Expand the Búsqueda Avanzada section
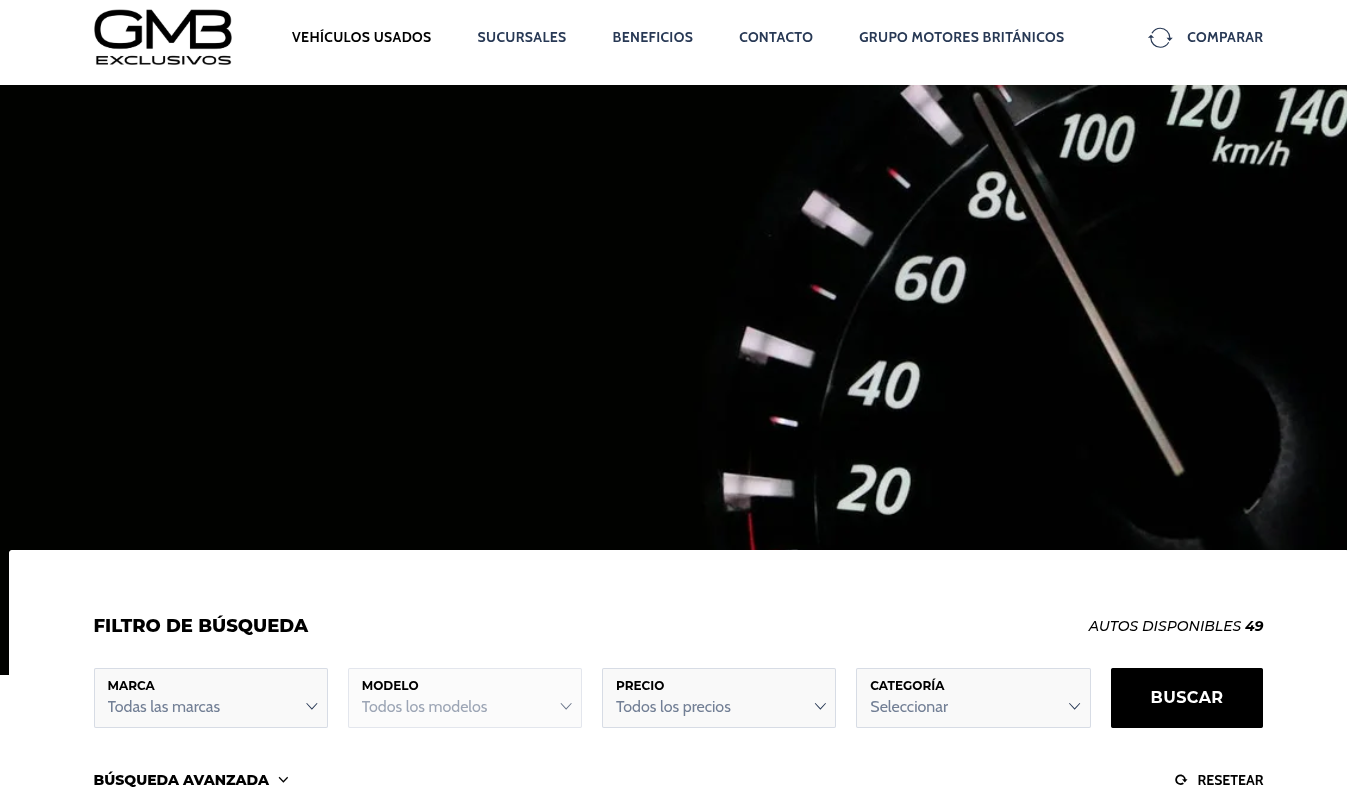Viewport: 1347px width, 790px height. (181, 780)
